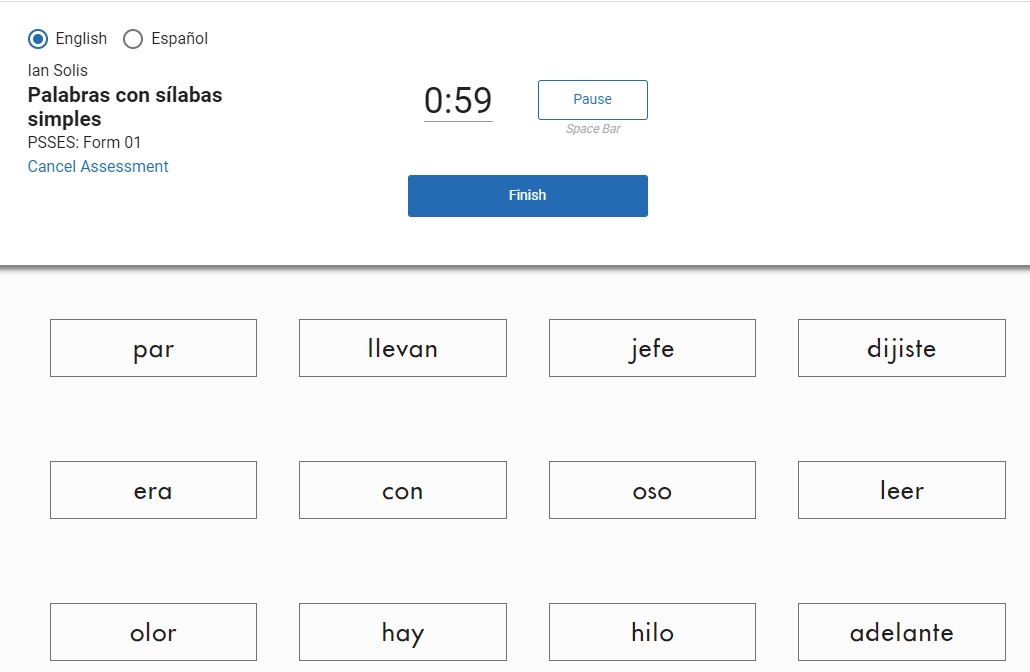The height and width of the screenshot is (672, 1030).
Task: Tap the word "jefe"
Action: pos(652,348)
